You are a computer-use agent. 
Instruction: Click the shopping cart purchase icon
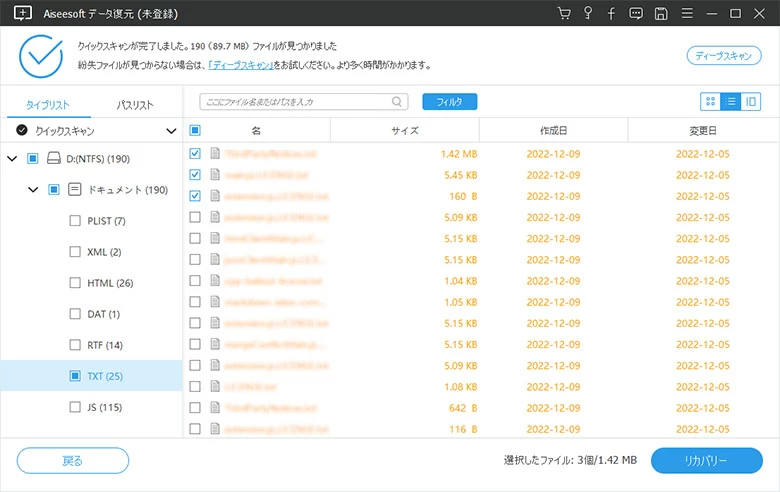(x=565, y=14)
